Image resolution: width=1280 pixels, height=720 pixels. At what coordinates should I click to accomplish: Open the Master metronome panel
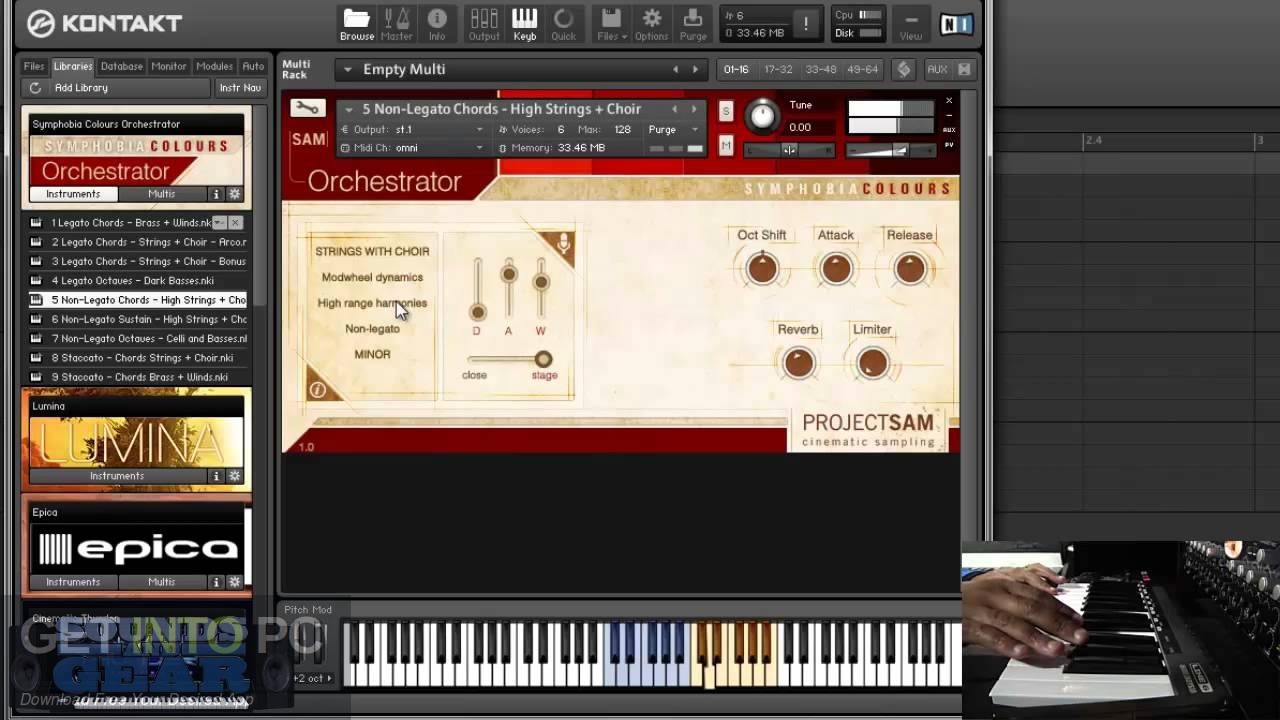[x=397, y=24]
